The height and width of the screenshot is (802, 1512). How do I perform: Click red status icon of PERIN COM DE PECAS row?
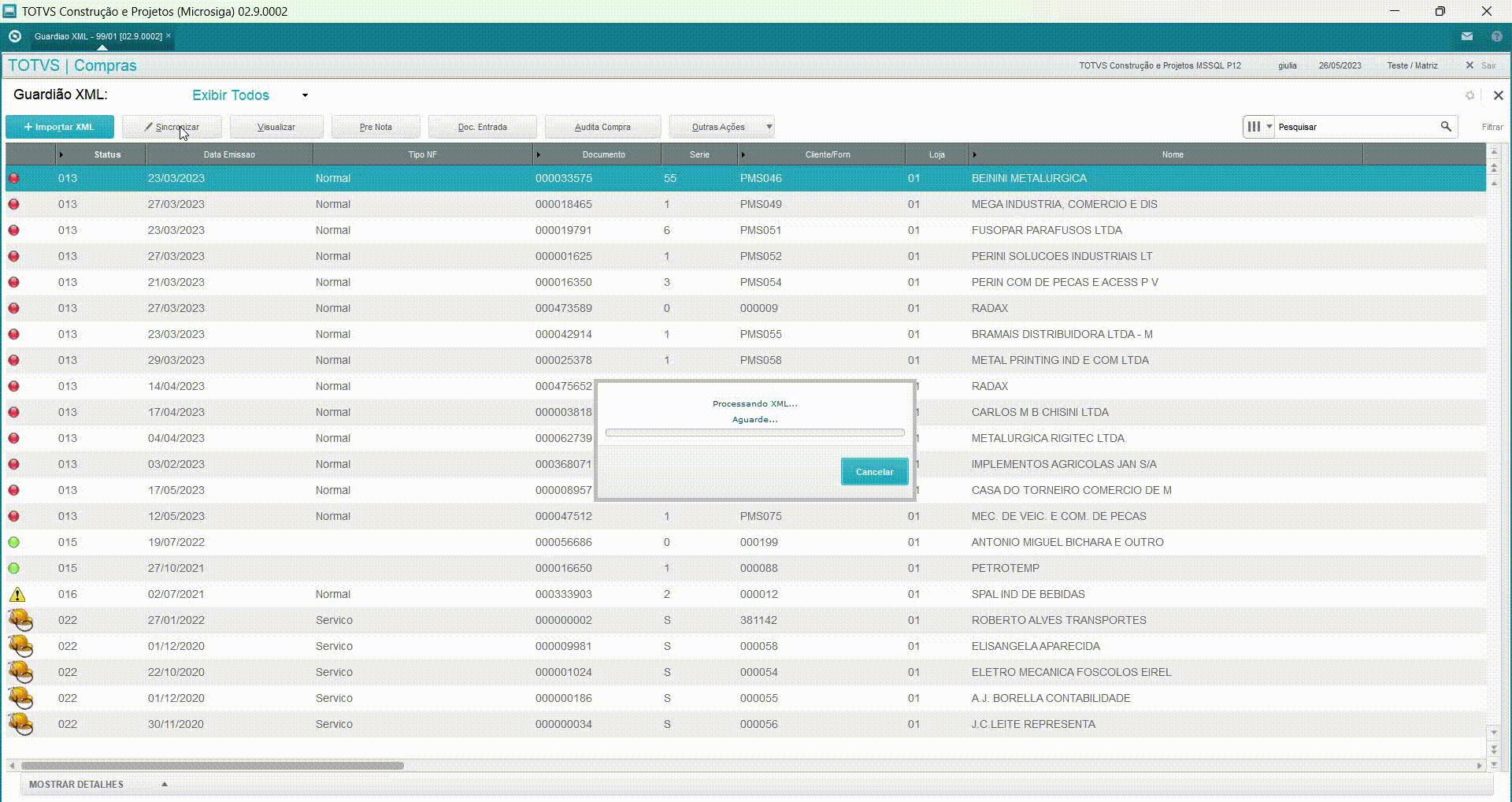(x=13, y=282)
